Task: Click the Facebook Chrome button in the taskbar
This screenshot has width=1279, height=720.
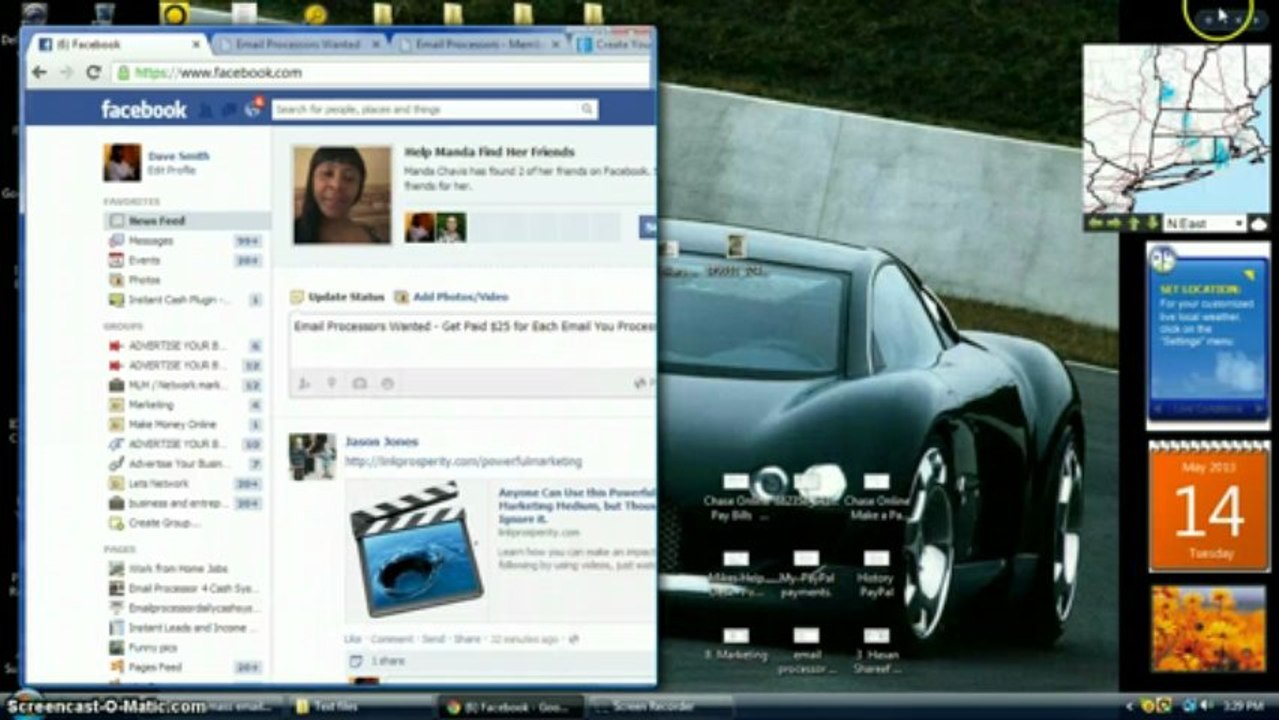Action: 510,706
